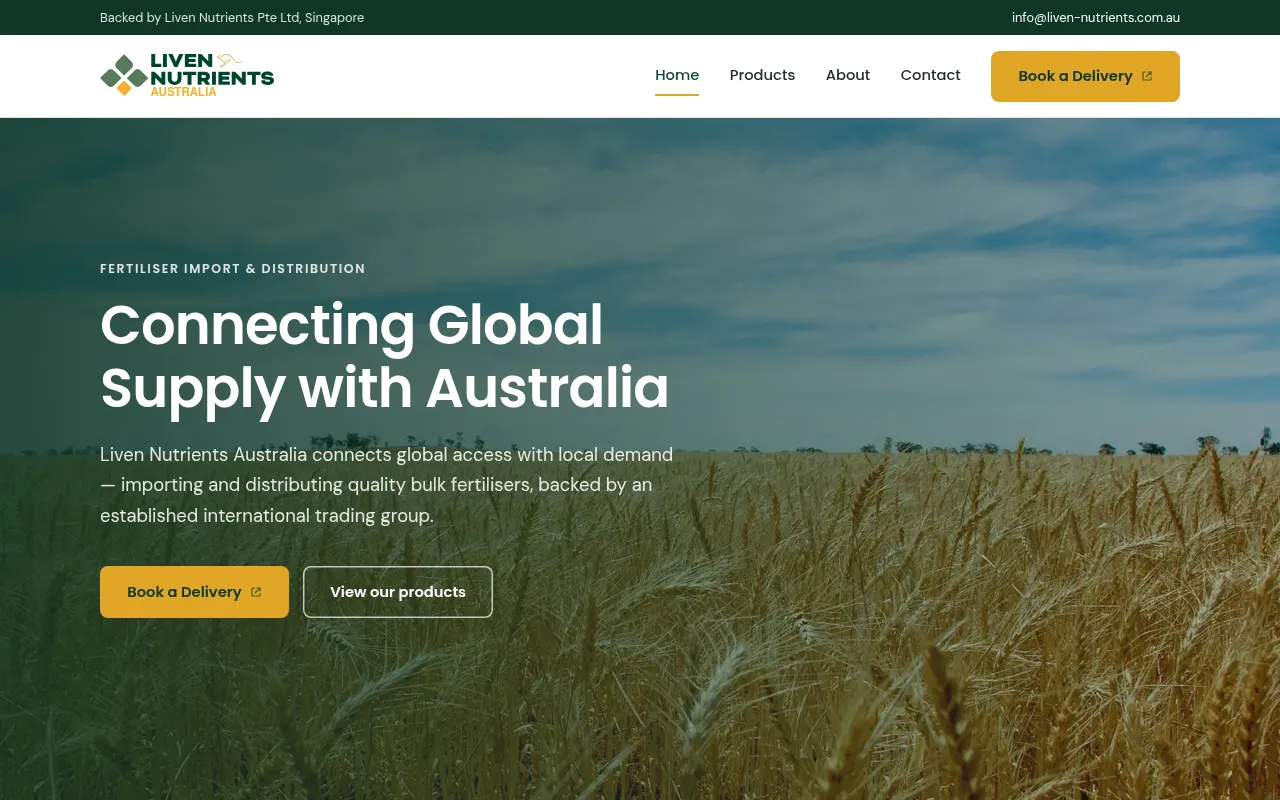The image size is (1280, 800).
Task: Click the 'Fertiliser Import & Distribution' label
Action: [x=233, y=269]
